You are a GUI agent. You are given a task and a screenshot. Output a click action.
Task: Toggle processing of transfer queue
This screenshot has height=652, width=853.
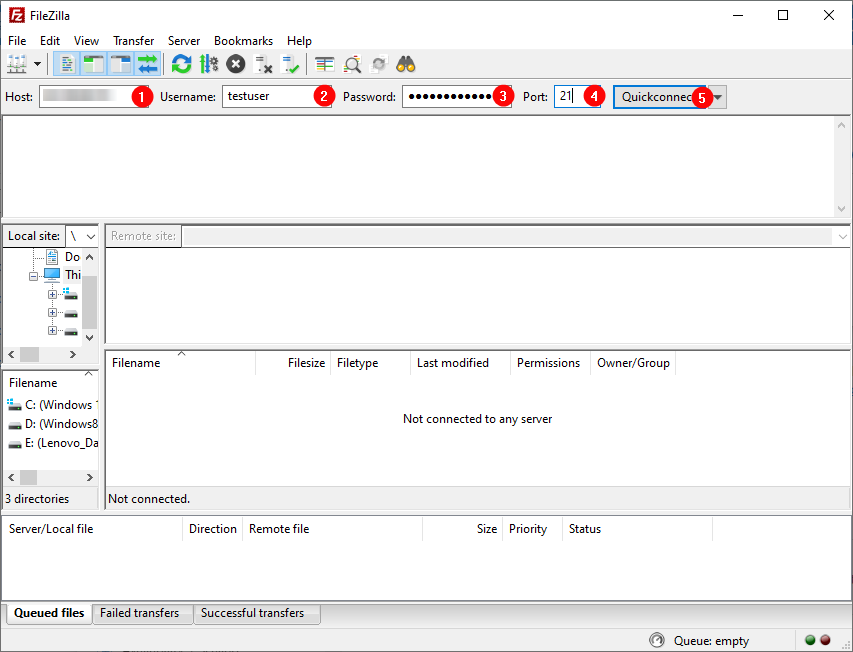209,64
